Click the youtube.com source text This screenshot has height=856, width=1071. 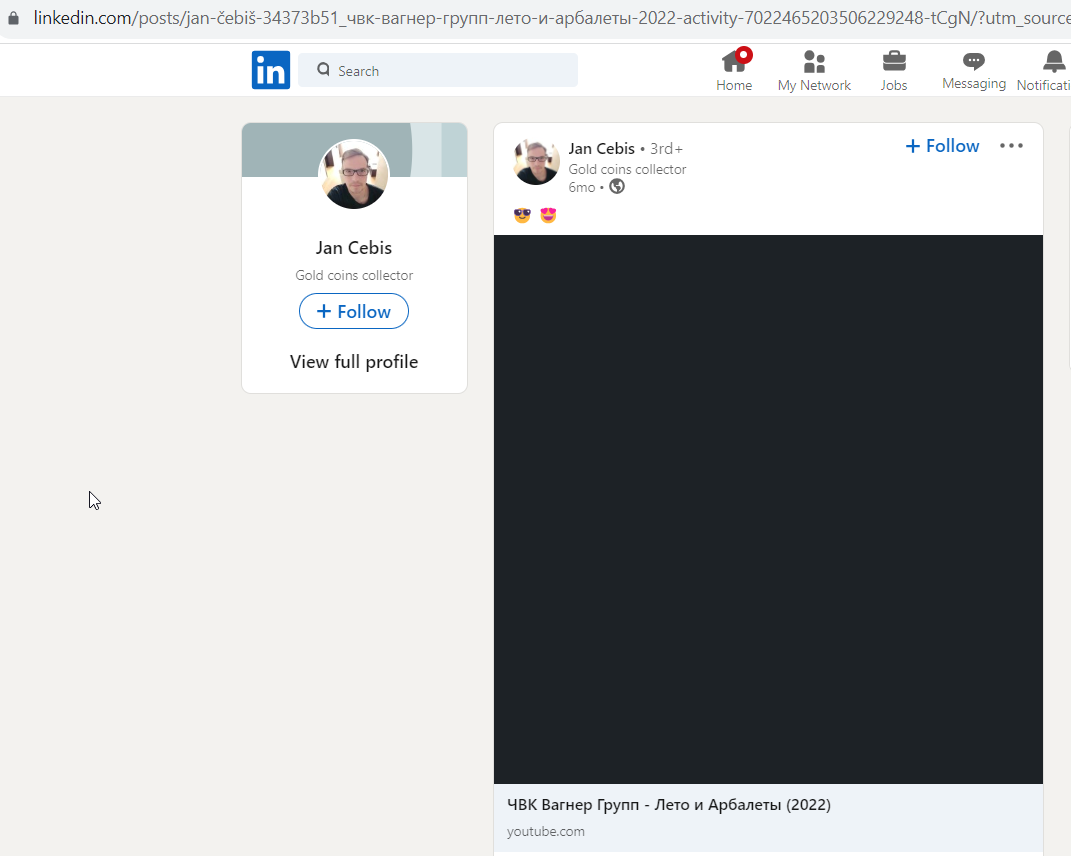pyautogui.click(x=546, y=831)
